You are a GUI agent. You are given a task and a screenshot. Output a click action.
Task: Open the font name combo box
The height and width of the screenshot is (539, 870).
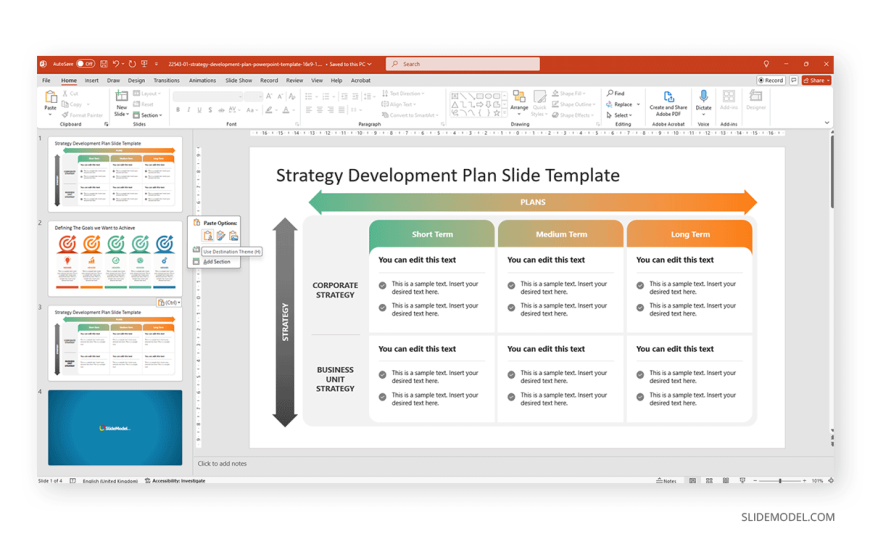click(208, 97)
